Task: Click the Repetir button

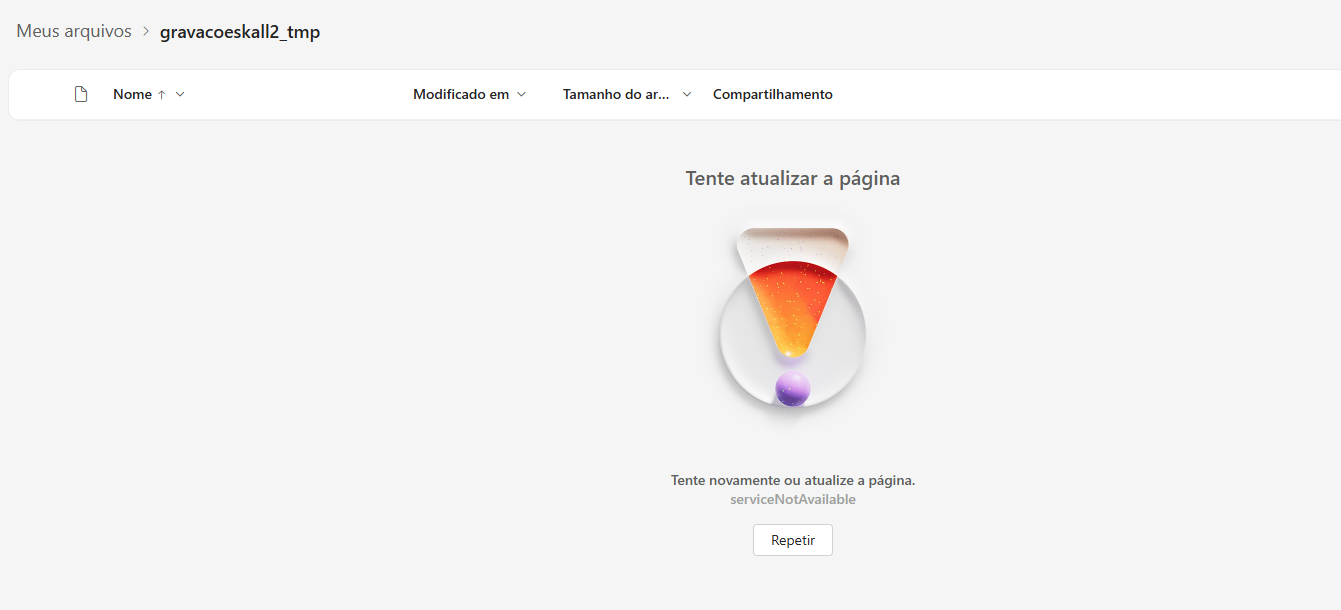Action: coord(793,540)
